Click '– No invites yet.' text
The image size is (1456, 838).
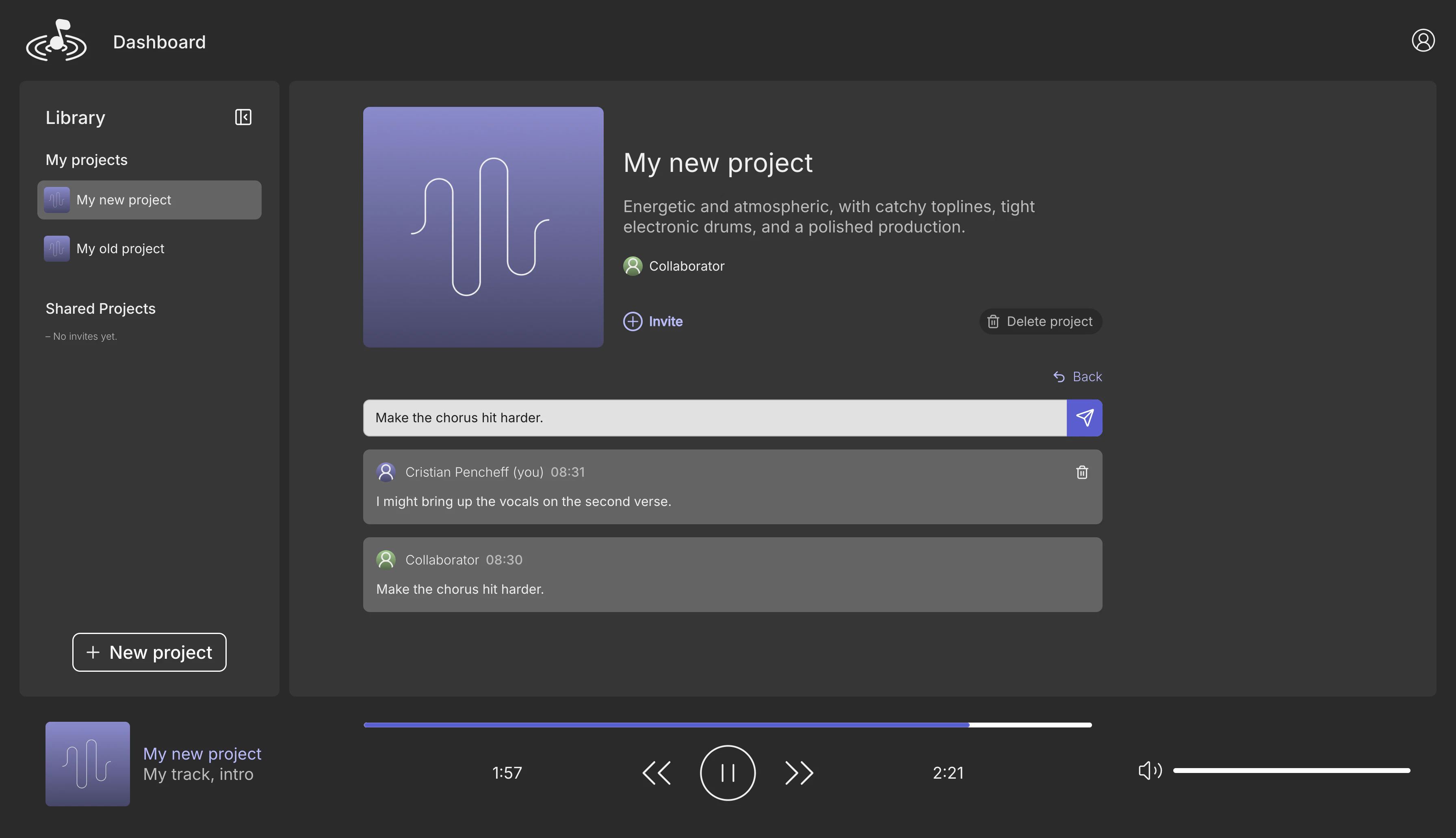click(x=81, y=336)
